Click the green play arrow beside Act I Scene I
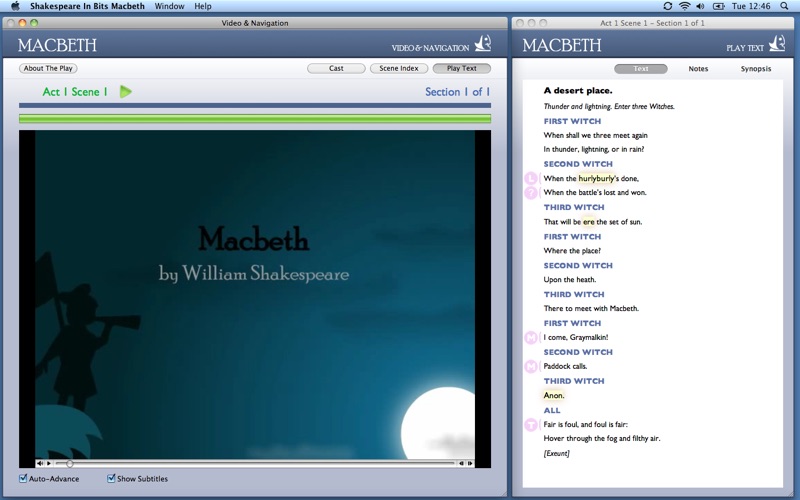Image resolution: width=800 pixels, height=500 pixels. (x=126, y=92)
